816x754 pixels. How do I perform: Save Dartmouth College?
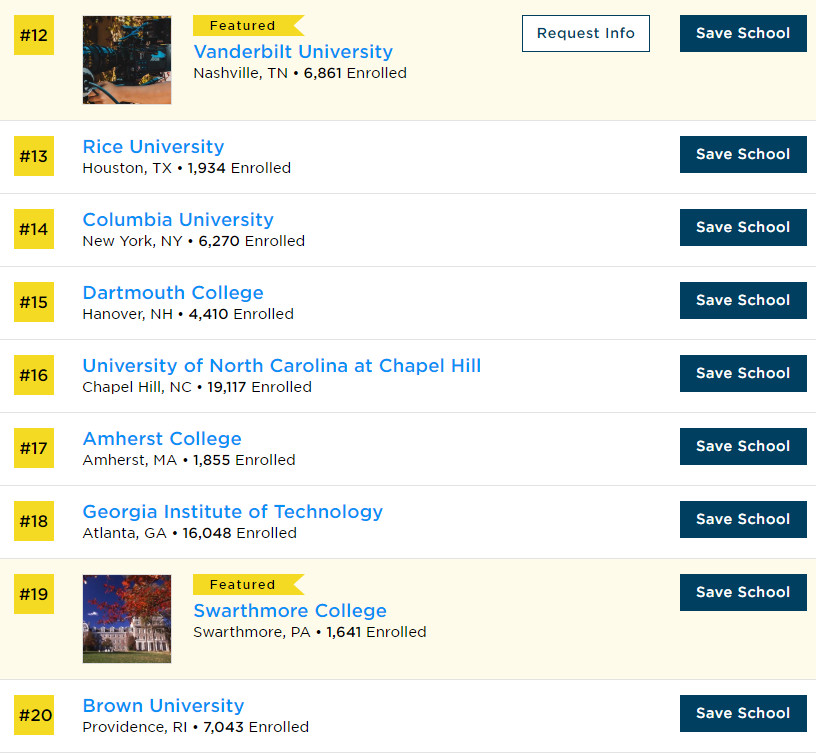pyautogui.click(x=743, y=300)
